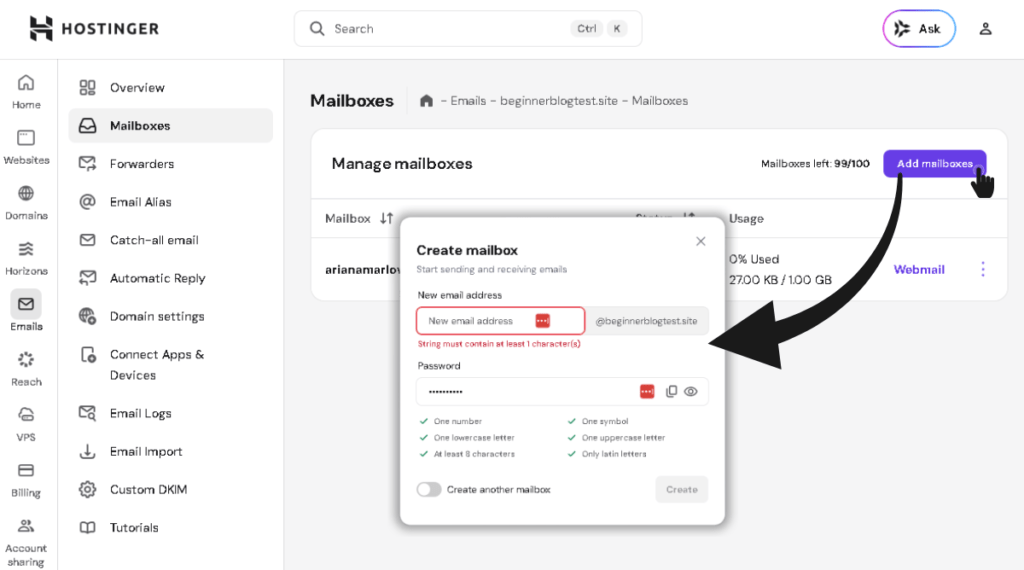This screenshot has width=1024, height=570.
Task: Open Domain settings
Action: click(171, 316)
